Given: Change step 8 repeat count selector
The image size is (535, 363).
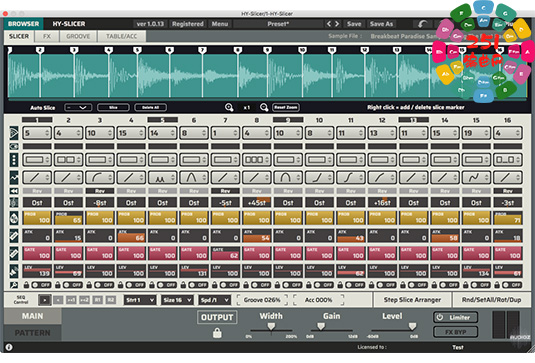Looking at the screenshot, I should 257,160.
